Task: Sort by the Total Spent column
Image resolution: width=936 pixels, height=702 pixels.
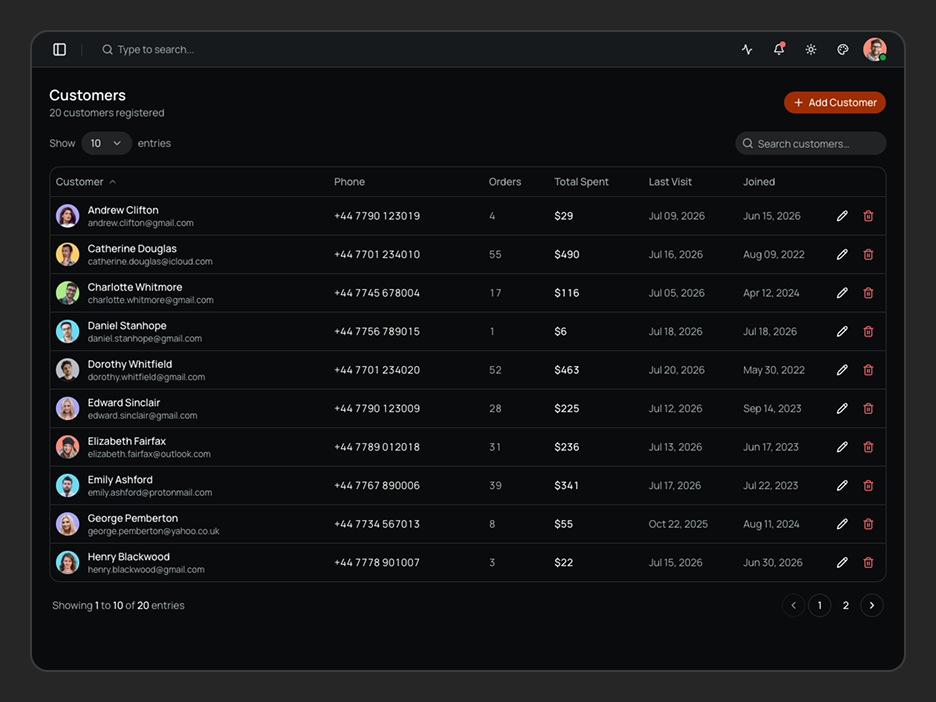Action: pos(581,182)
